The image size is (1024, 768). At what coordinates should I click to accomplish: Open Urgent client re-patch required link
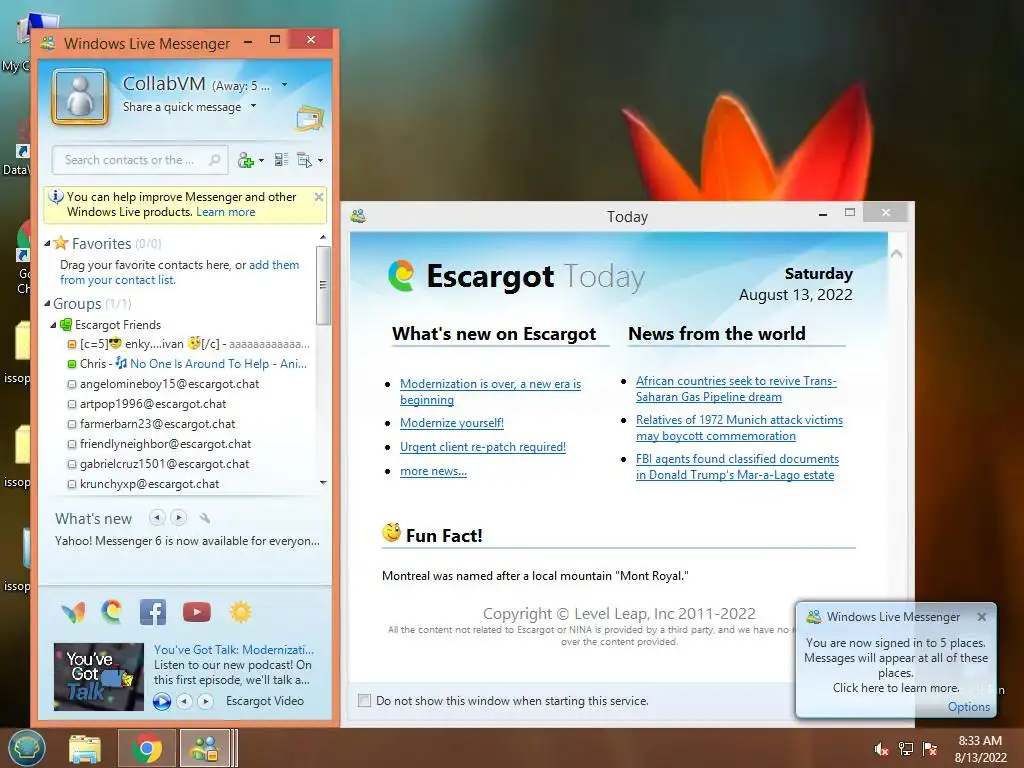[483, 447]
